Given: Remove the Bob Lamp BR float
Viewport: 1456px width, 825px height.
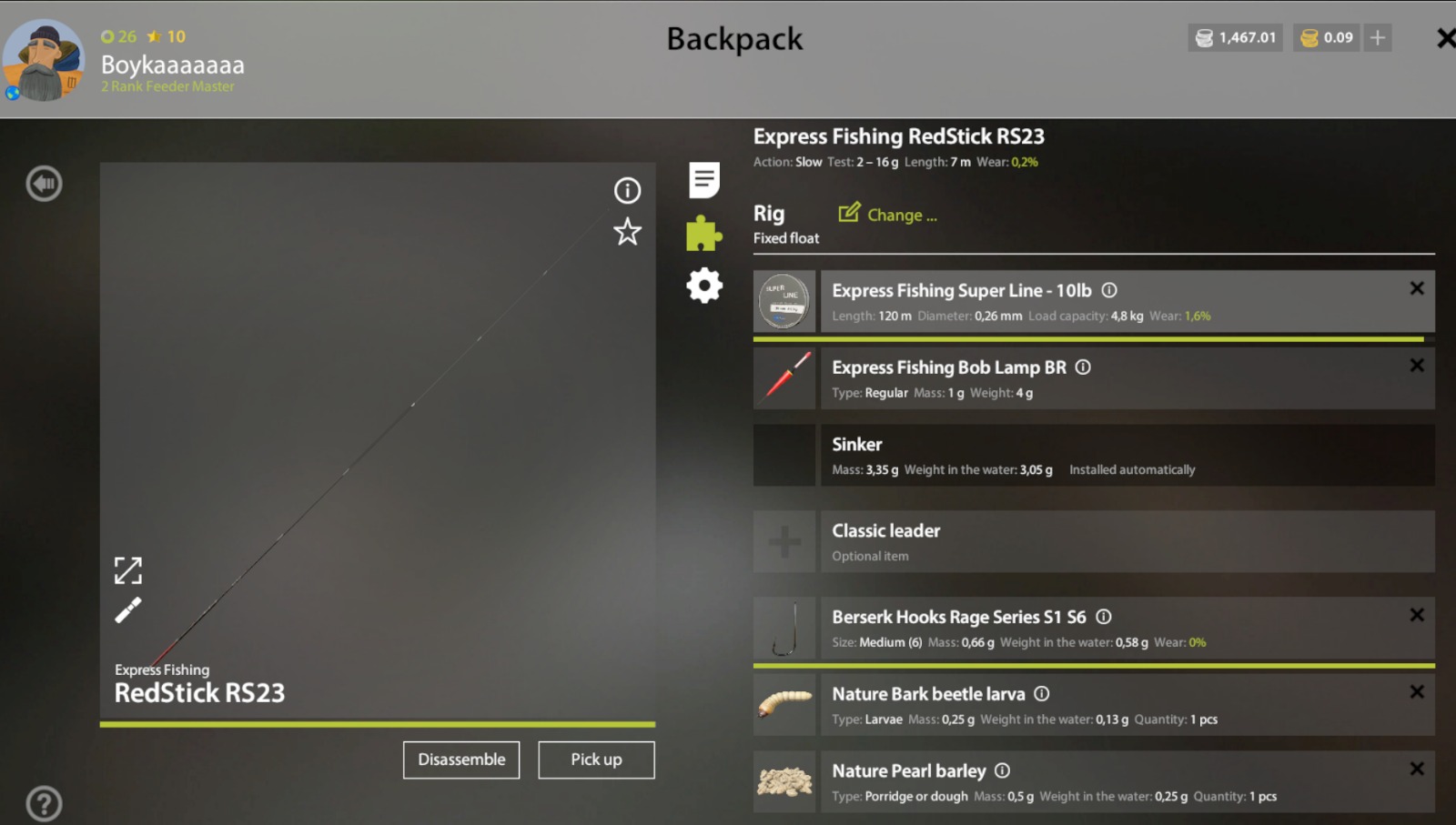Looking at the screenshot, I should point(1417,366).
